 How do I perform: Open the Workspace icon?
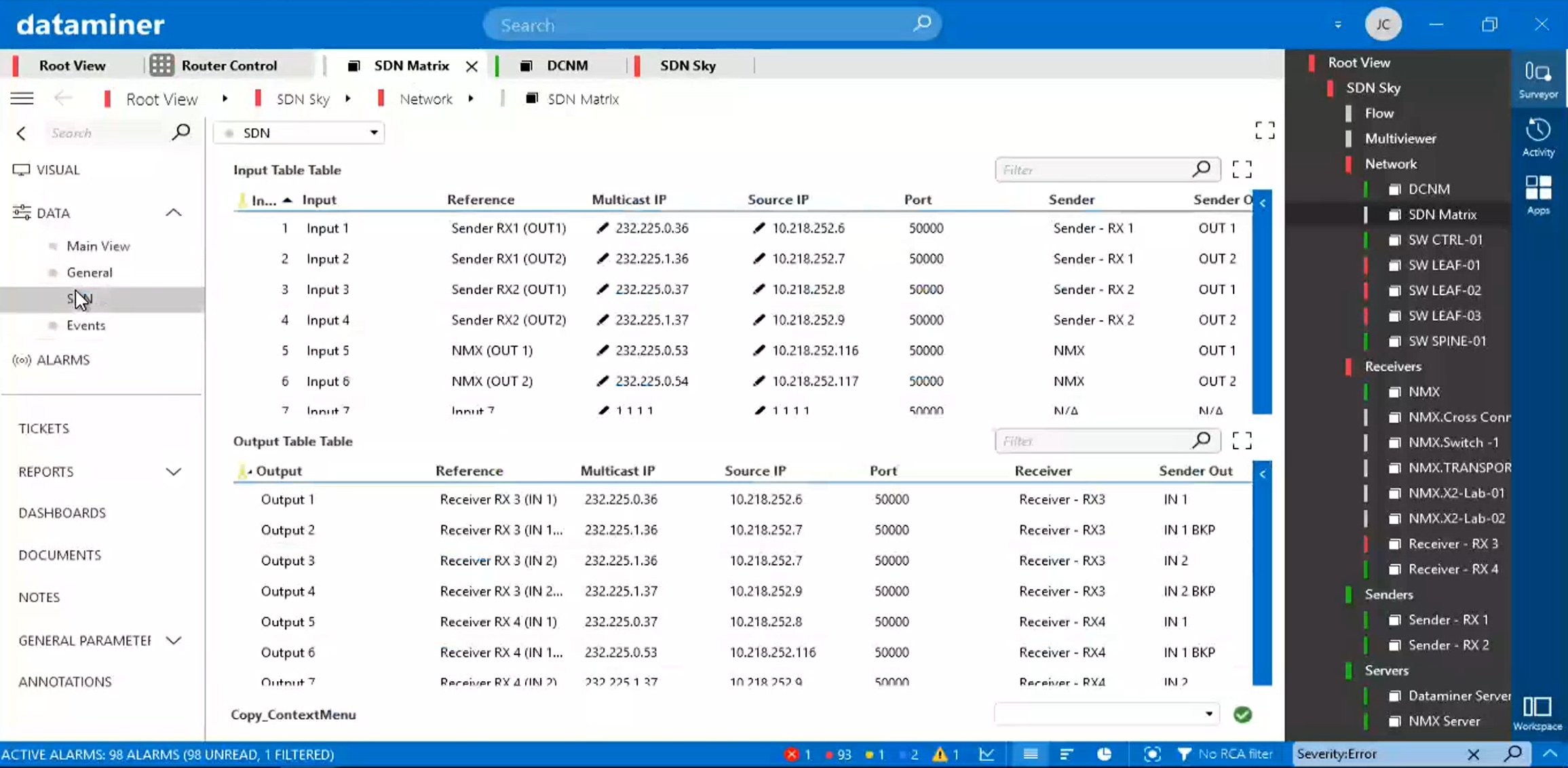[x=1537, y=713]
